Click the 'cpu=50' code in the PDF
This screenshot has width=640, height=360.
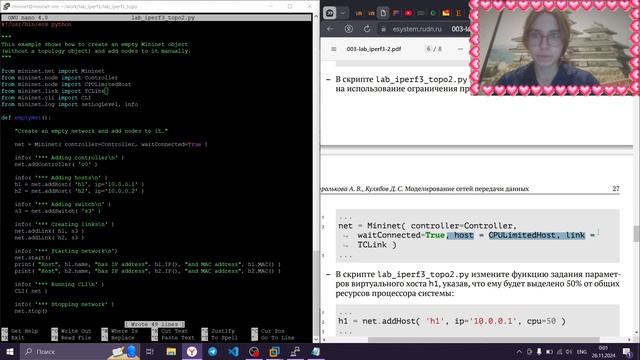(541, 321)
